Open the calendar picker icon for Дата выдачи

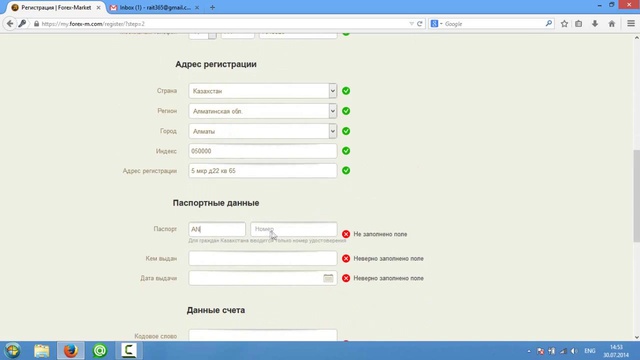(x=328, y=278)
